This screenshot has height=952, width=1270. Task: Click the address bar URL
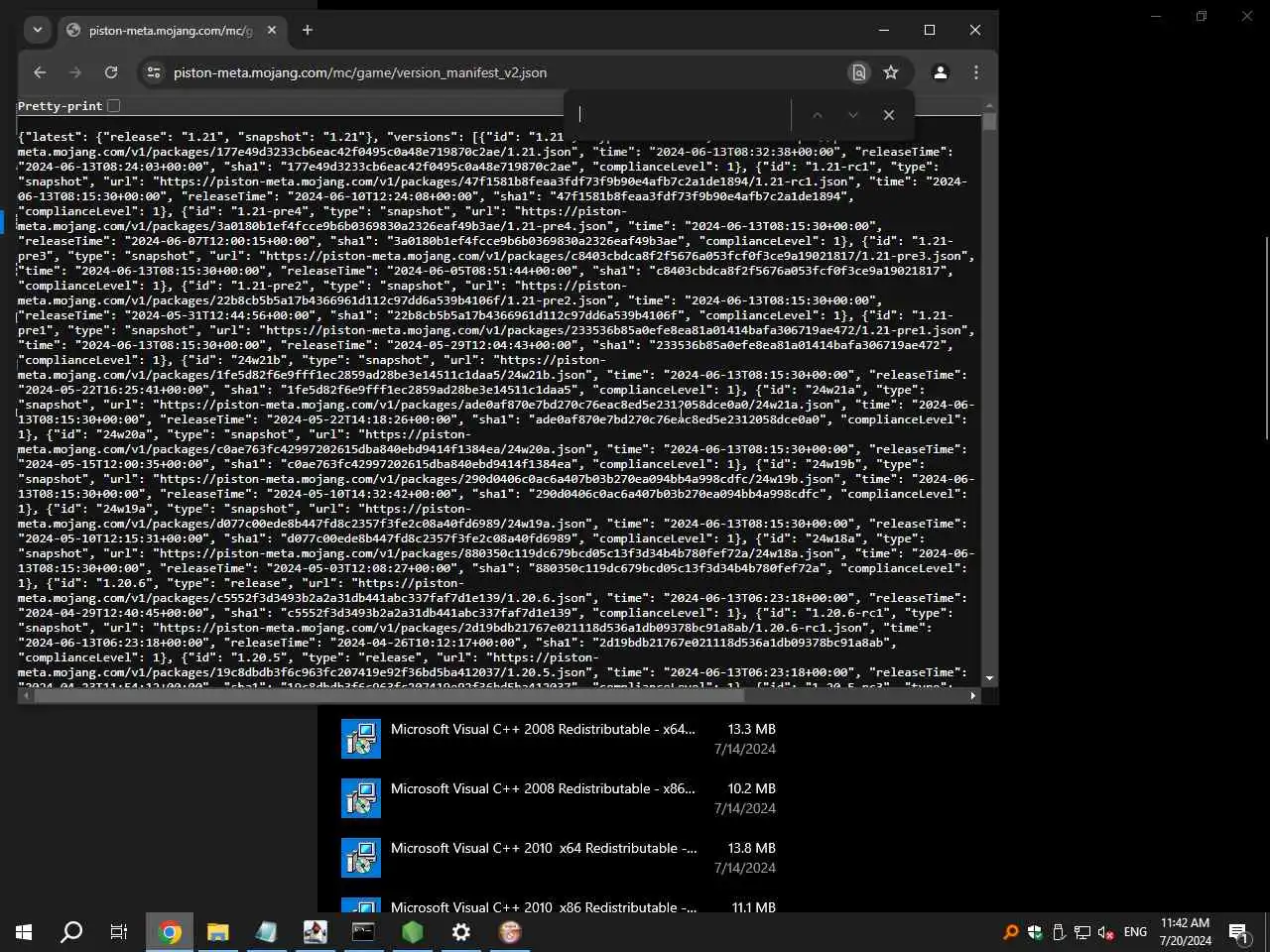point(360,72)
